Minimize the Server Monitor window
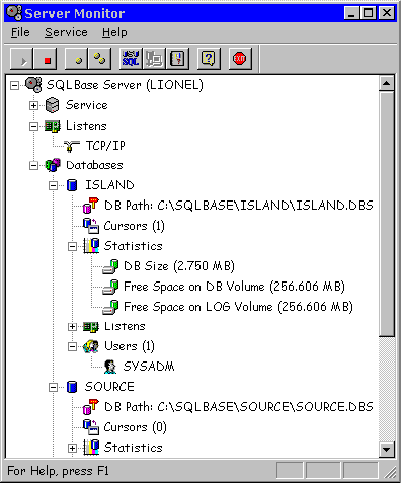The image size is (401, 485). tap(351, 13)
